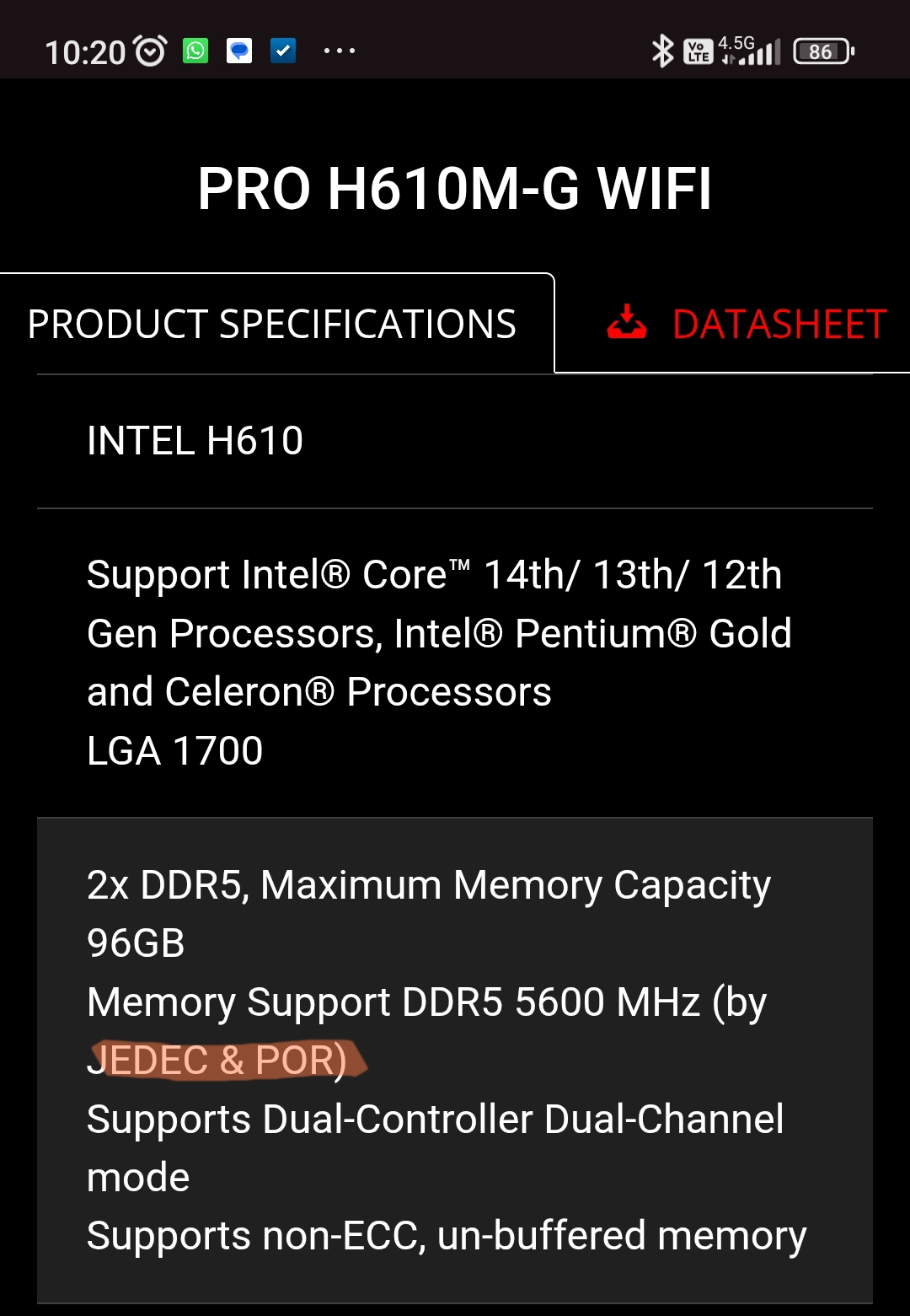Image resolution: width=910 pixels, height=1316 pixels.
Task: Tap the alarm clock status icon
Action: (150, 51)
